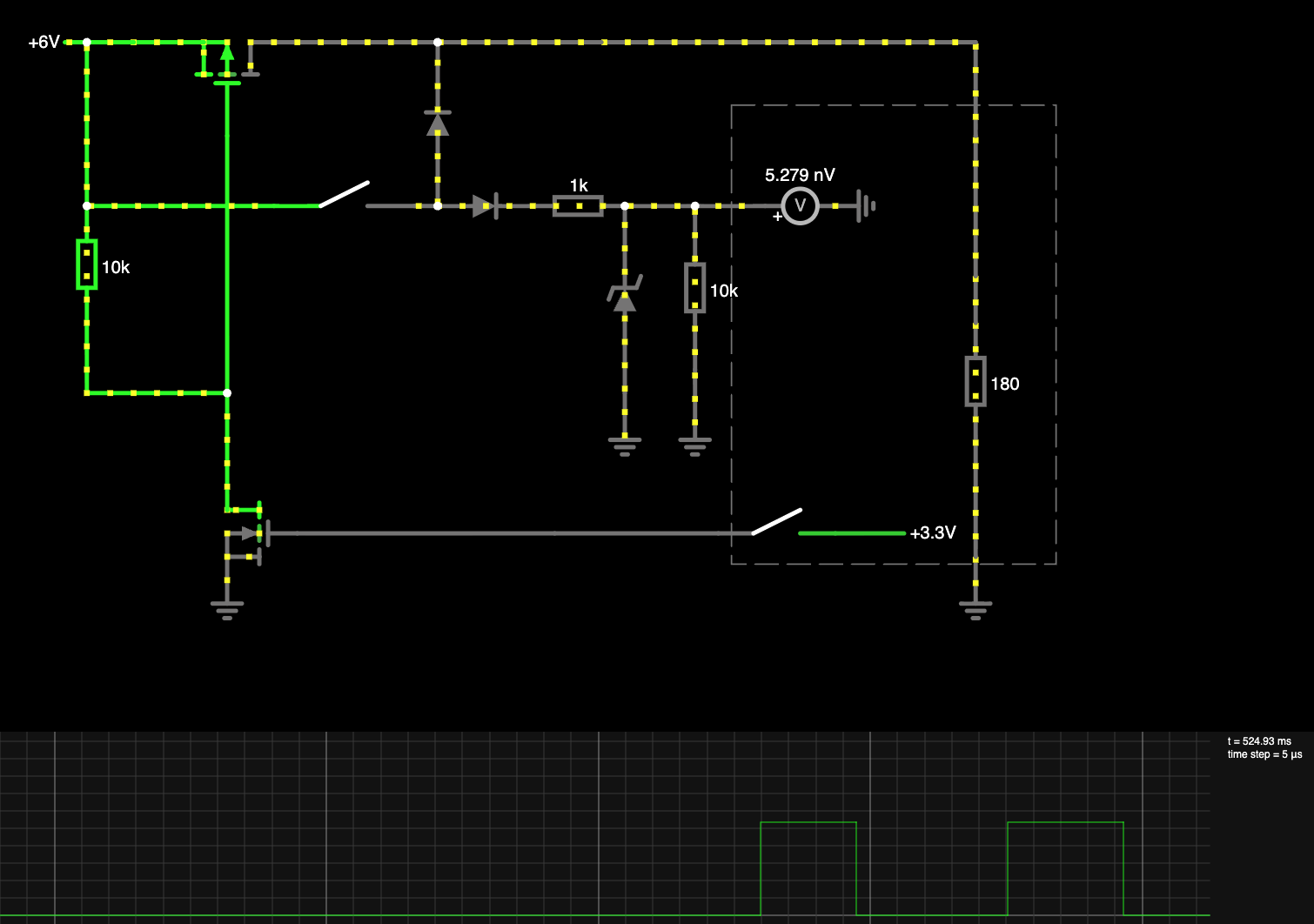This screenshot has height=924, width=1314.
Task: Select the ground symbol under 180 resistor
Action: click(975, 608)
